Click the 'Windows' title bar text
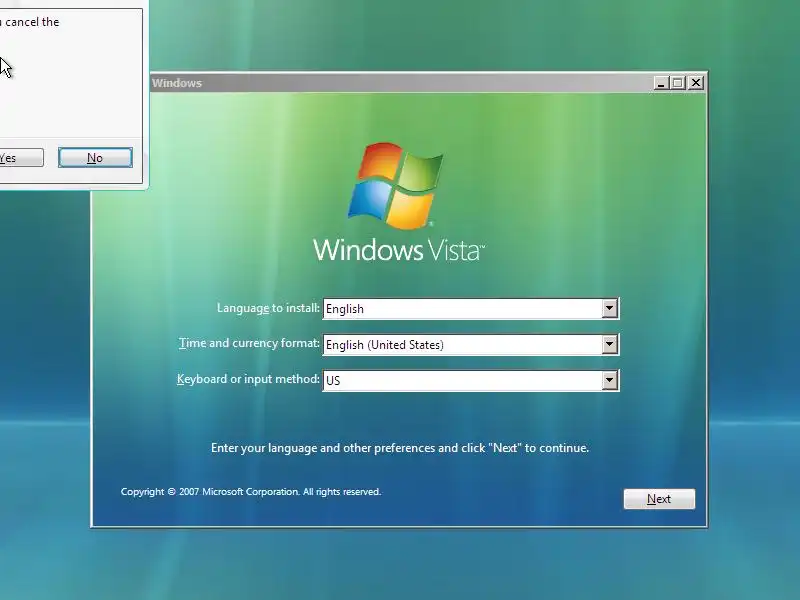Viewport: 800px width, 600px height. coord(177,83)
